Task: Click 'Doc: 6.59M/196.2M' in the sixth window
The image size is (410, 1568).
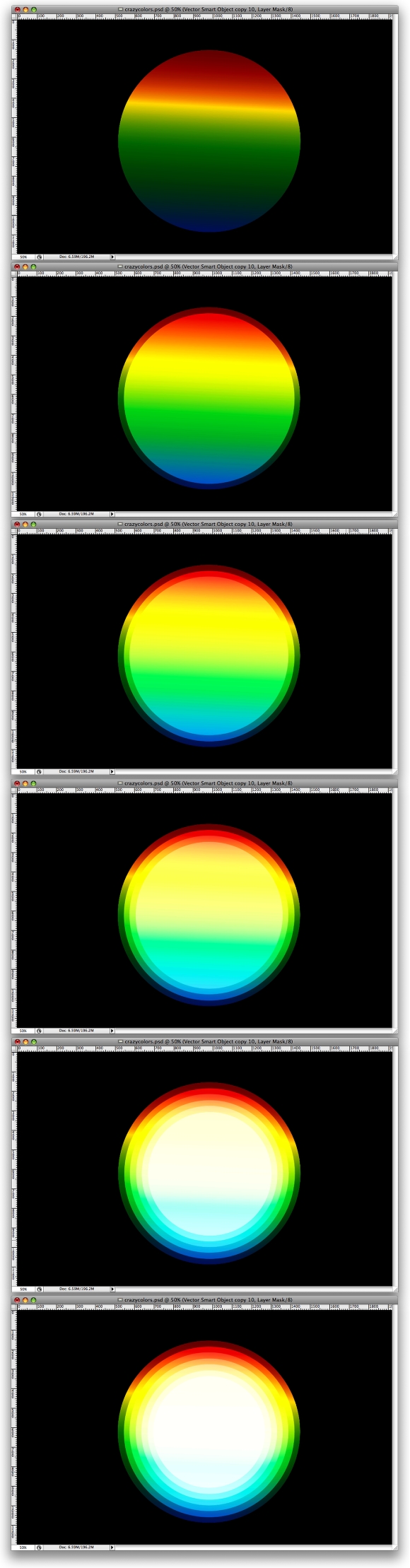Action: 76,1547
